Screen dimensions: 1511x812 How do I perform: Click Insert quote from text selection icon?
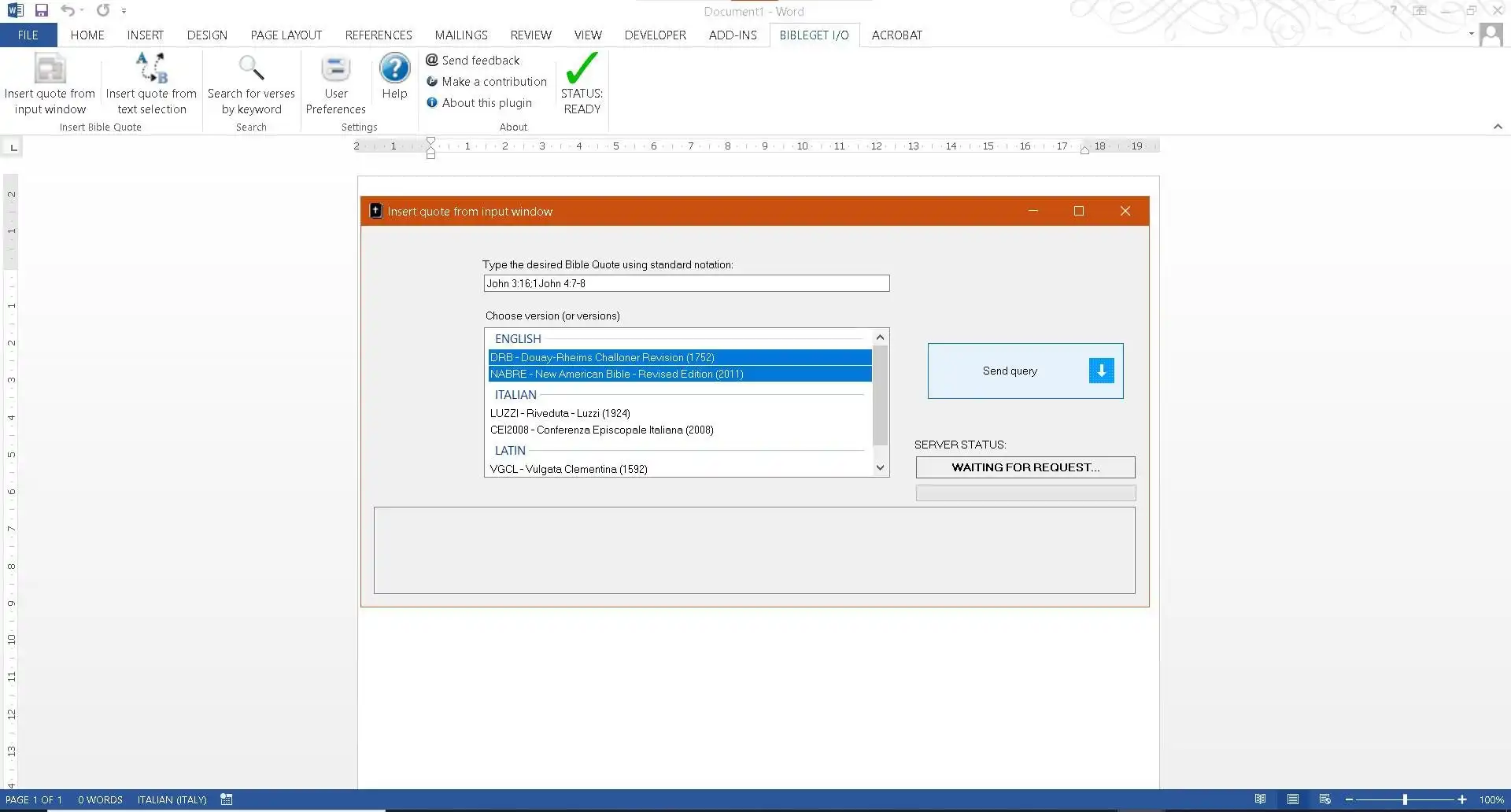pyautogui.click(x=152, y=68)
